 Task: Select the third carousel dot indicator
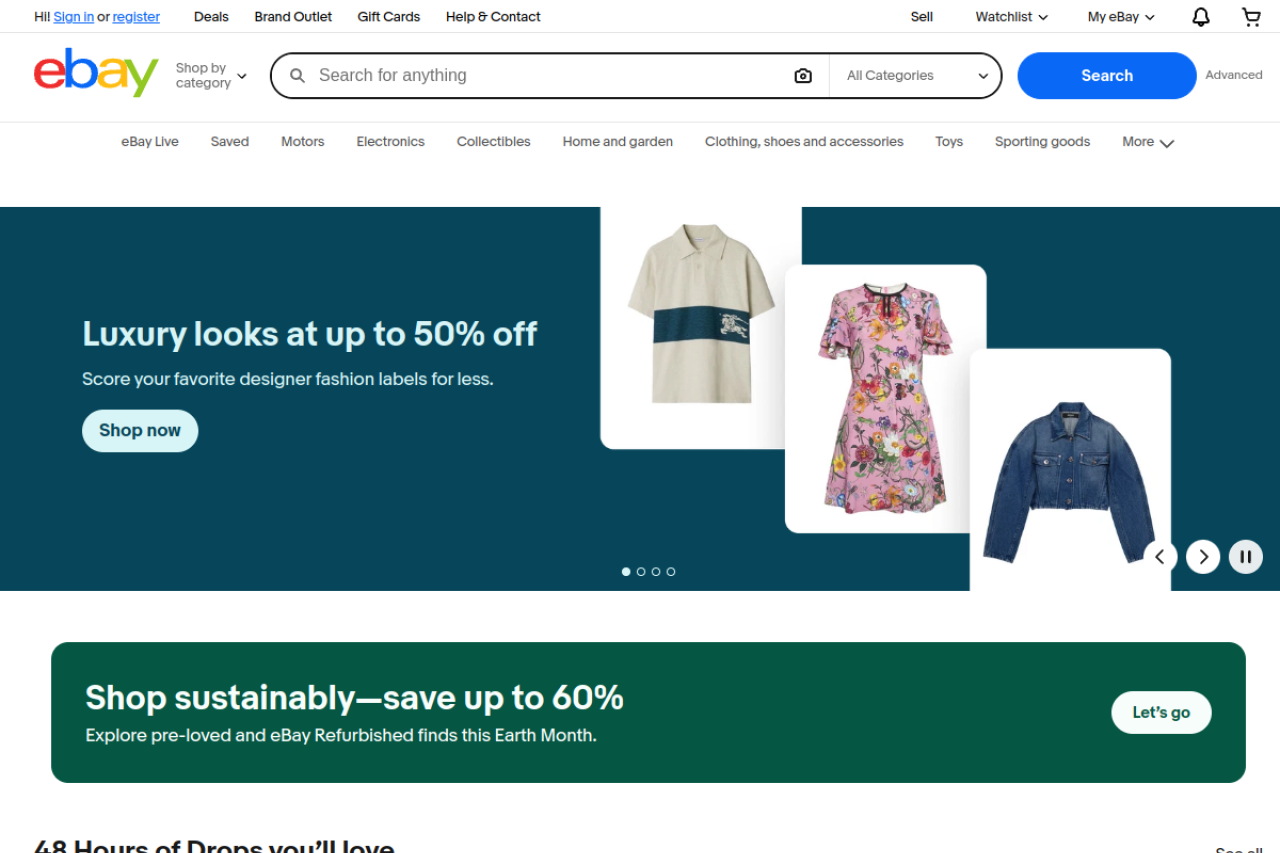tap(656, 572)
